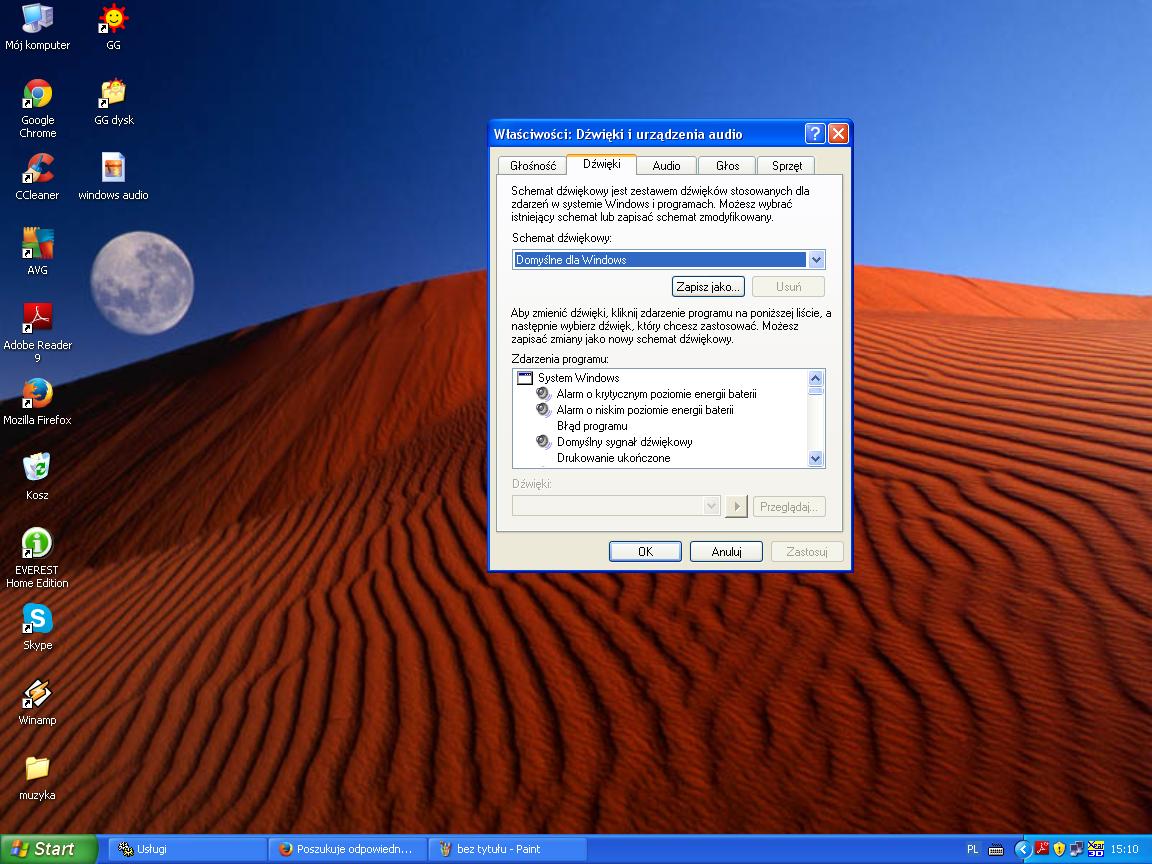Click the Domyślne dla Windows combo box
This screenshot has width=1152, height=864.
pos(669,259)
